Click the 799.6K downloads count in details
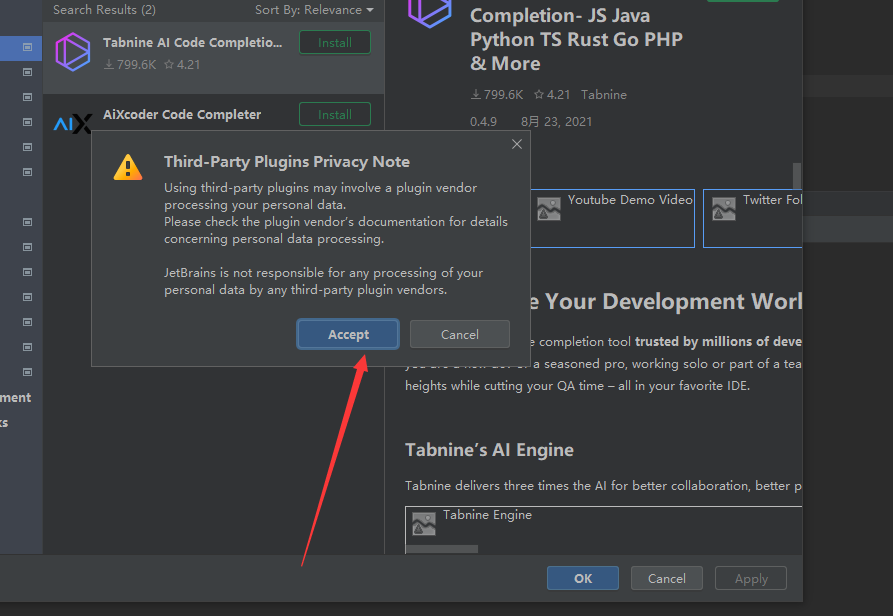This screenshot has height=616, width=893. point(497,95)
